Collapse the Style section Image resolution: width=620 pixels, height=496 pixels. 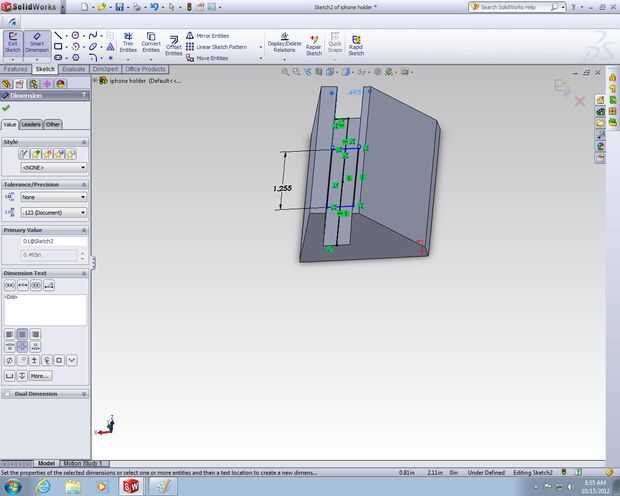click(84, 142)
